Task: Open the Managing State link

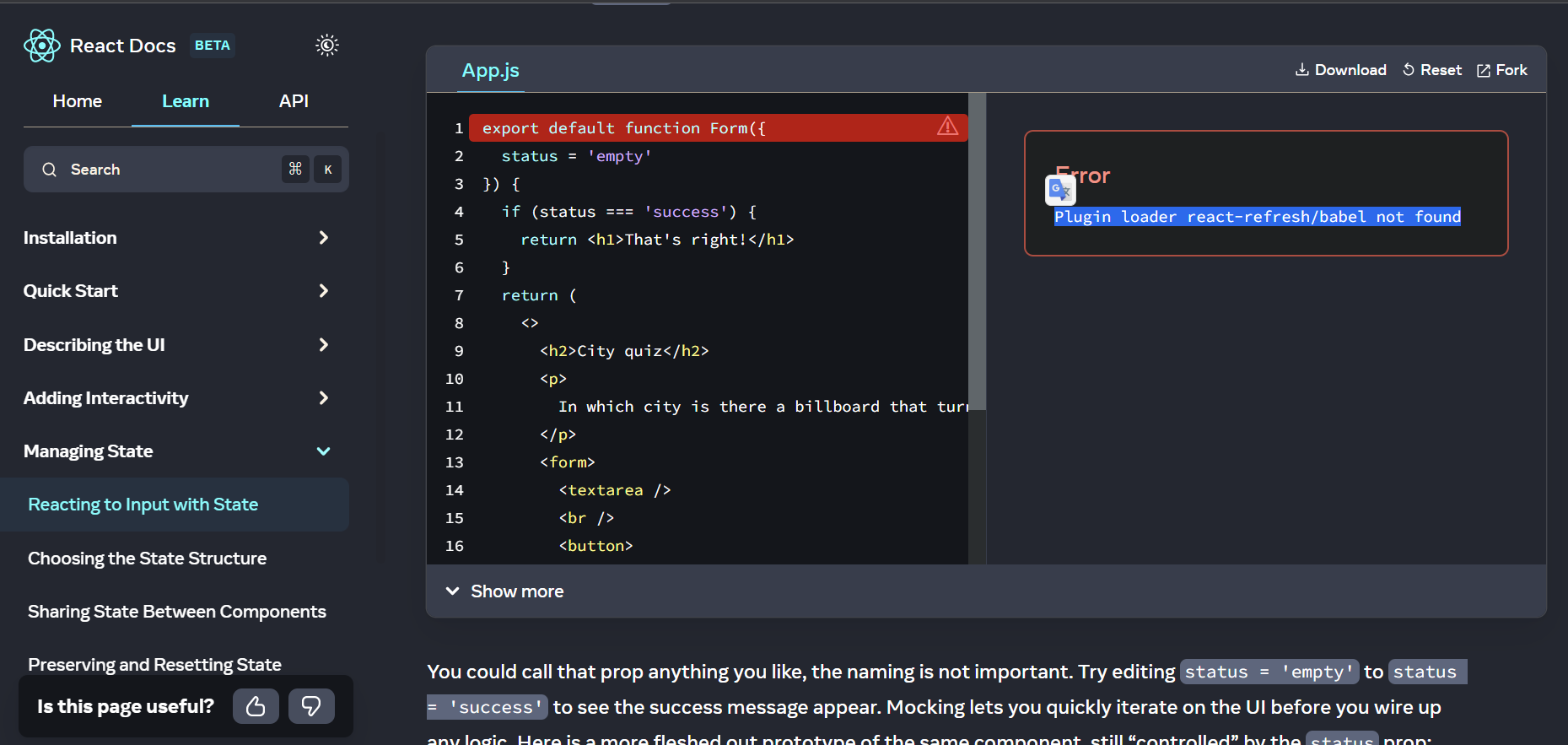Action: coord(89,451)
